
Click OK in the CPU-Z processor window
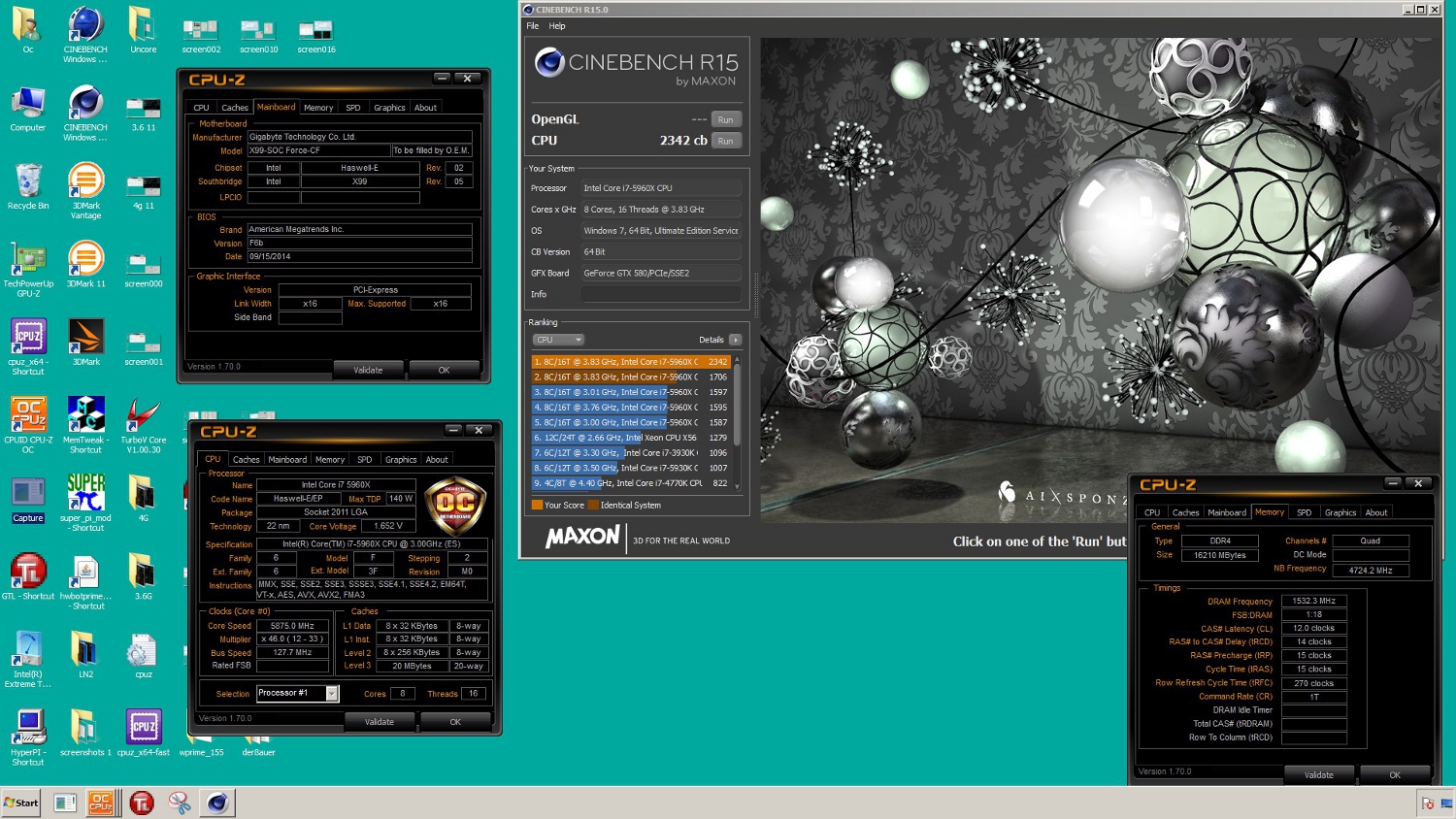[455, 722]
